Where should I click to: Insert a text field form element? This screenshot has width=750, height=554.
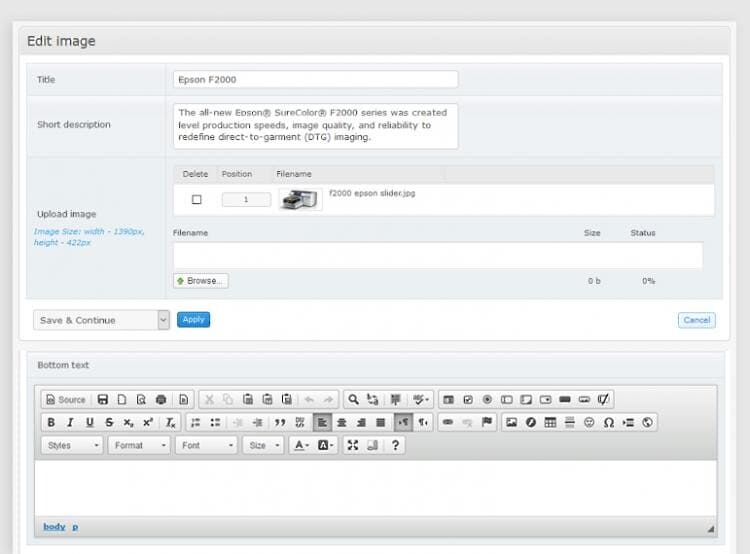507,399
